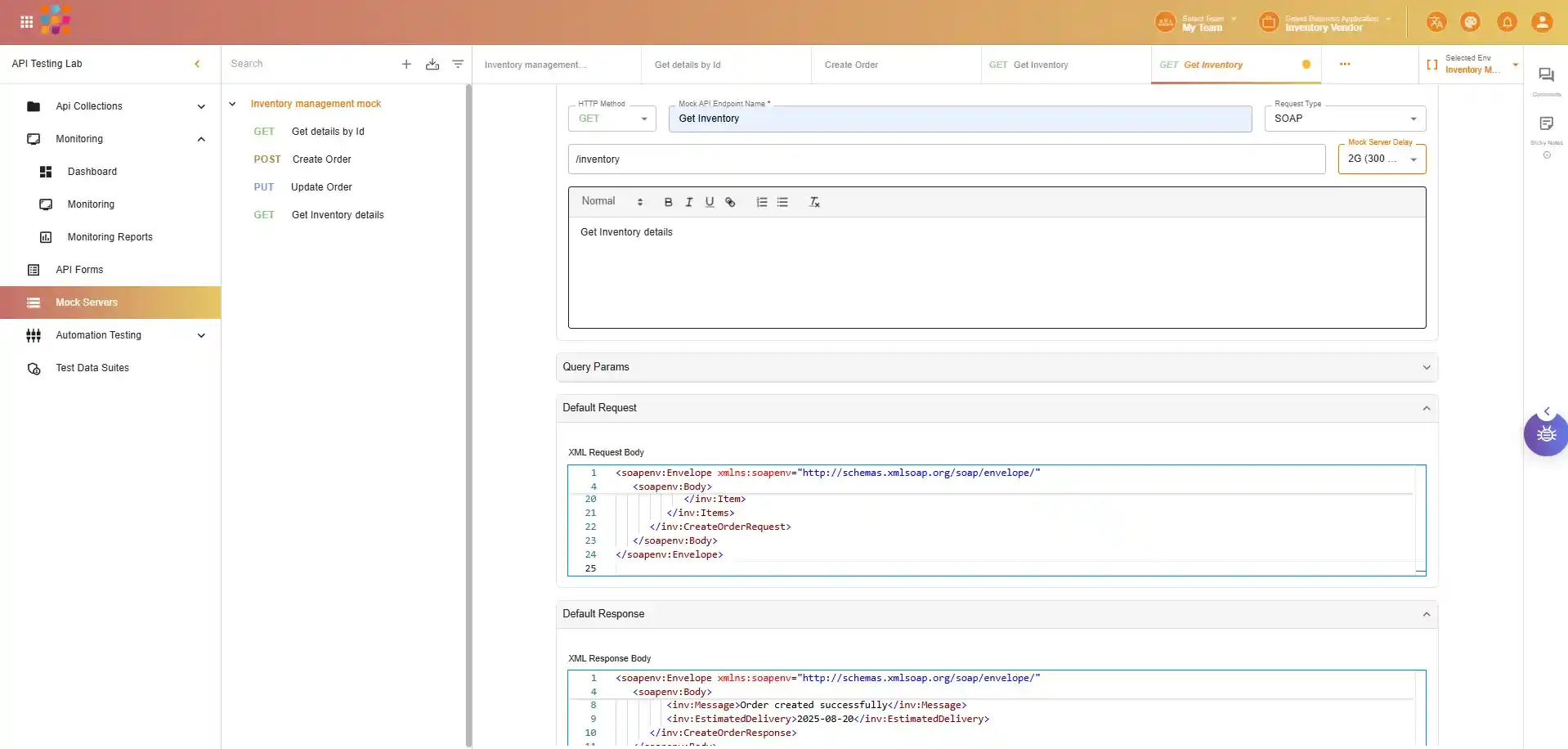The width and height of the screenshot is (1568, 749).
Task: Open Sticky Notes from right sidebar
Action: pyautogui.click(x=1546, y=124)
